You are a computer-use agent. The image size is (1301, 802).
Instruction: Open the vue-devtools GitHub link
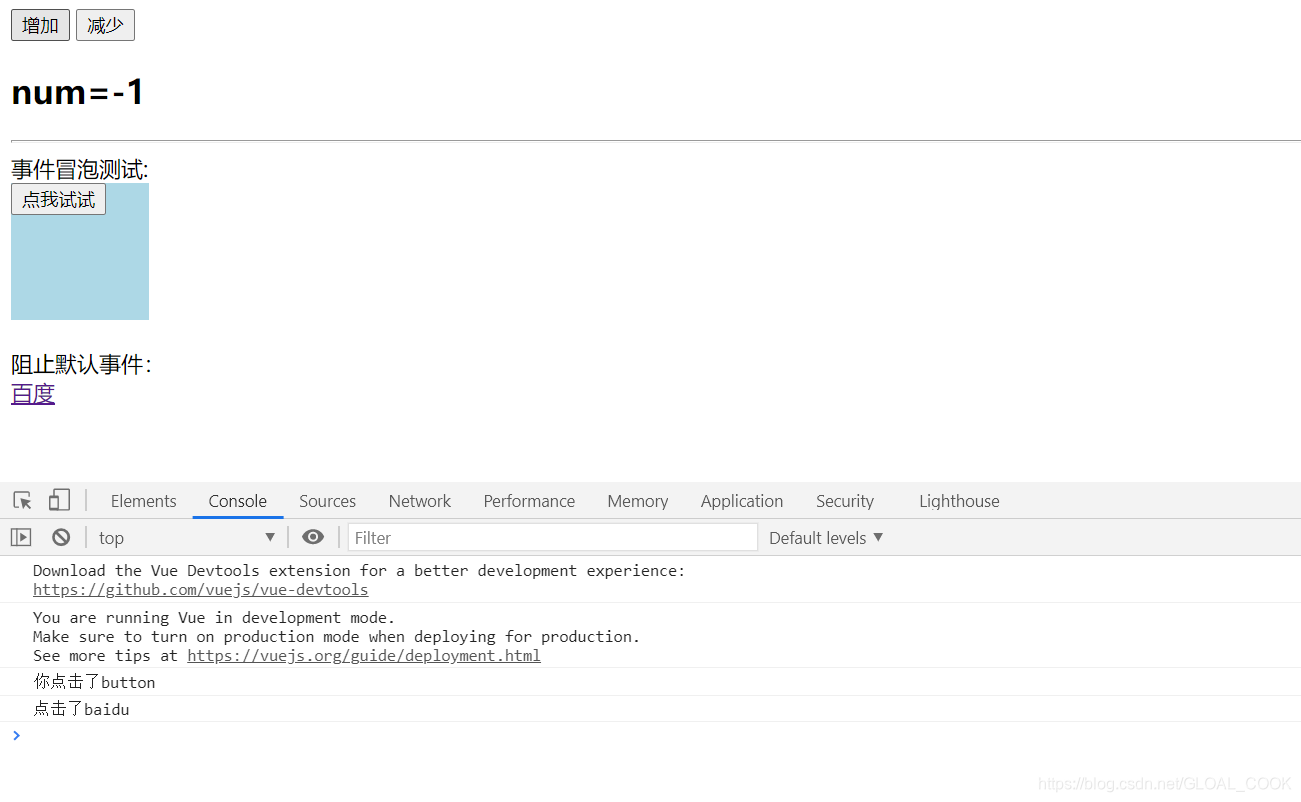(x=200, y=590)
